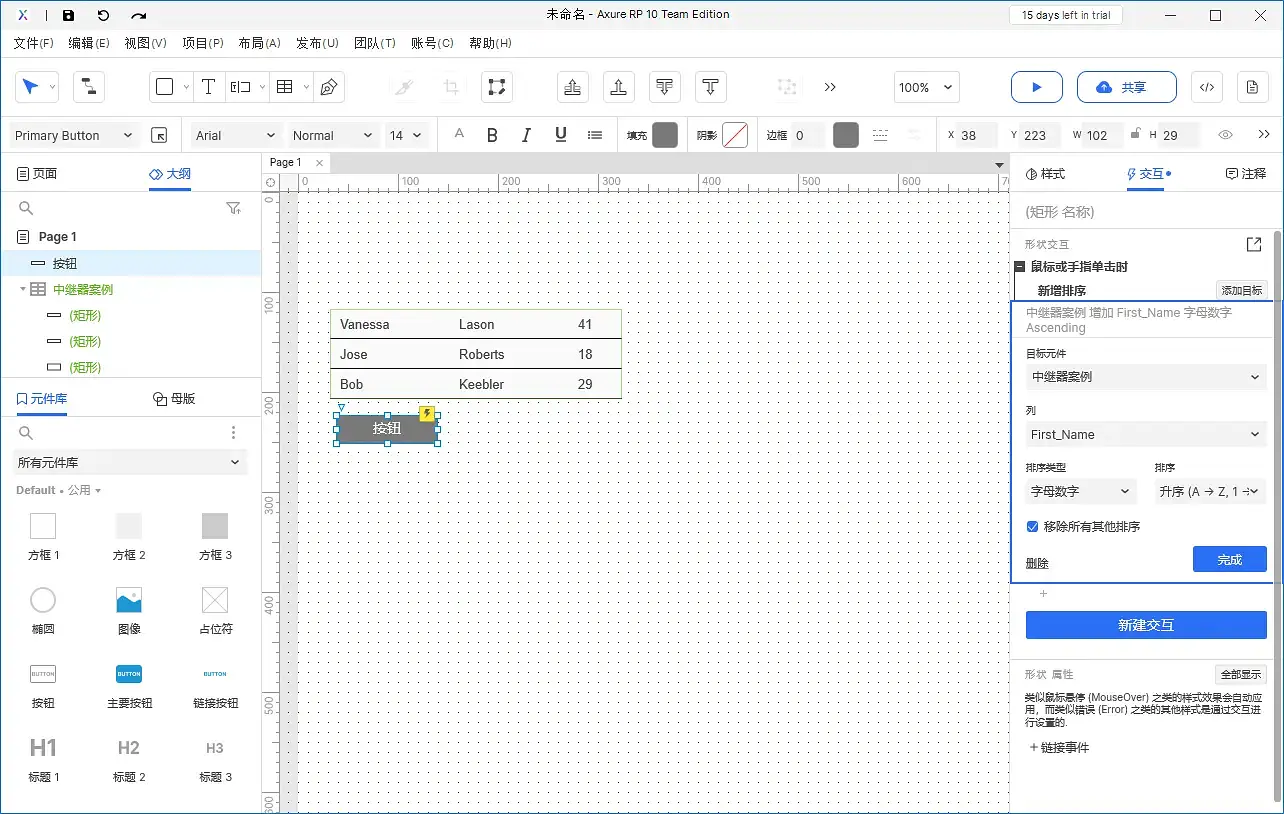
Task: Select 中继器案例 in the outline tree
Action: pos(83,290)
